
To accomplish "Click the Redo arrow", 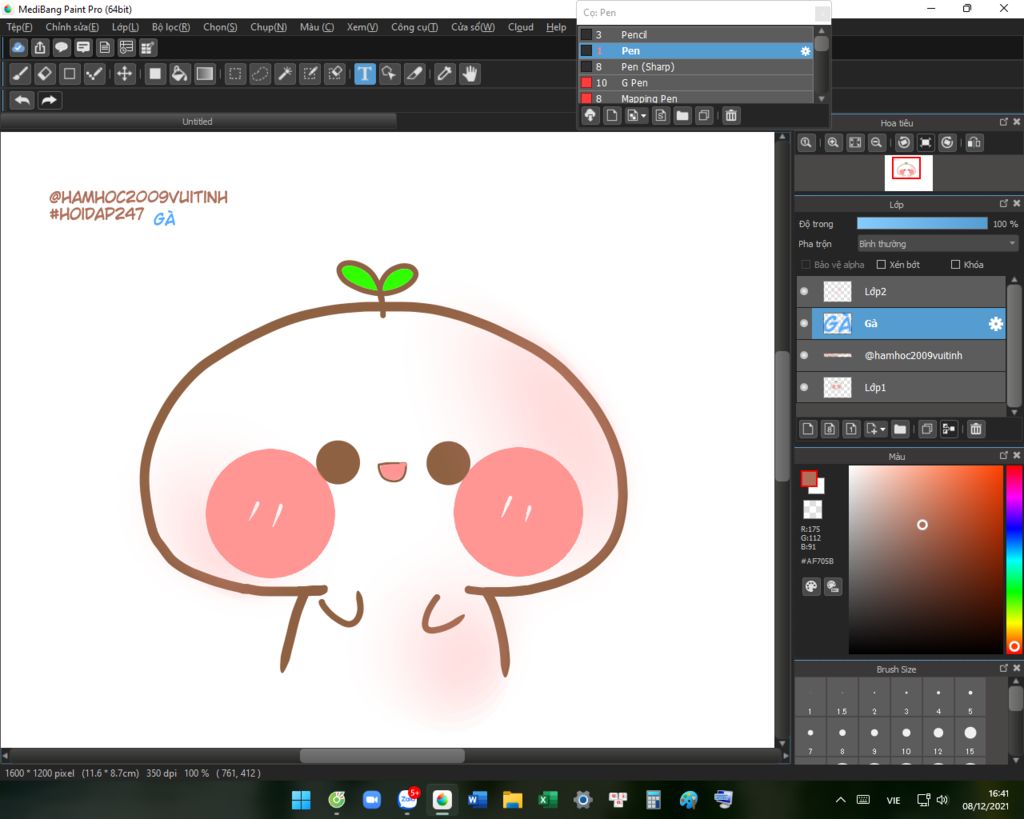I will (49, 101).
